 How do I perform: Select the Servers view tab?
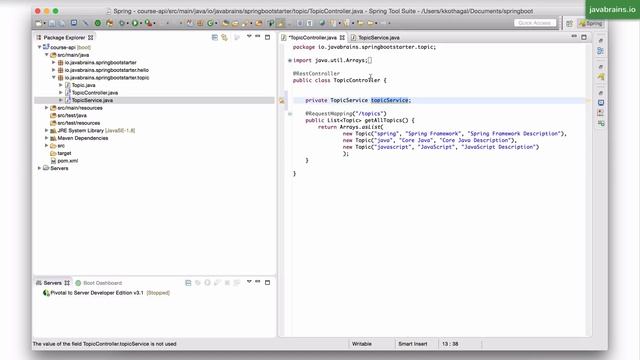53,283
